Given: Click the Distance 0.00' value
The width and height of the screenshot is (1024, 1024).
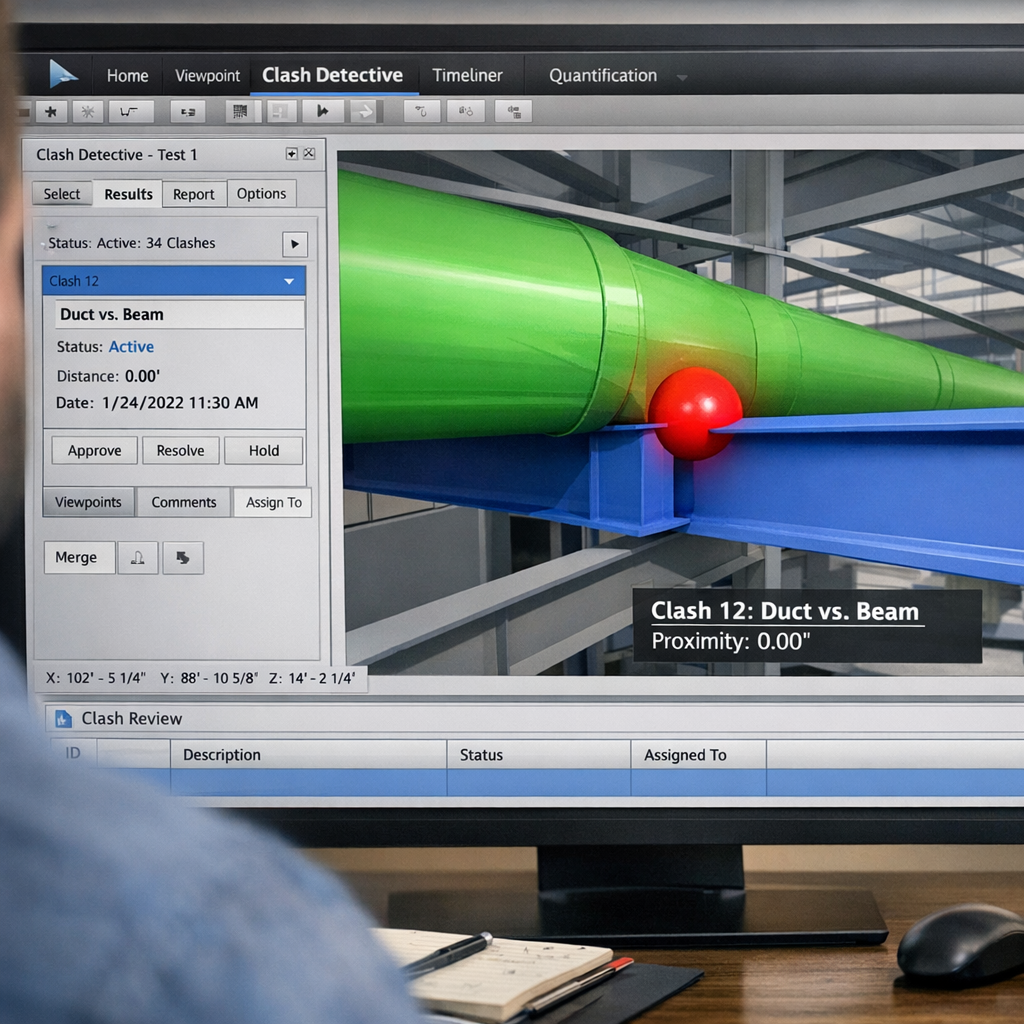Looking at the screenshot, I should pos(142,376).
